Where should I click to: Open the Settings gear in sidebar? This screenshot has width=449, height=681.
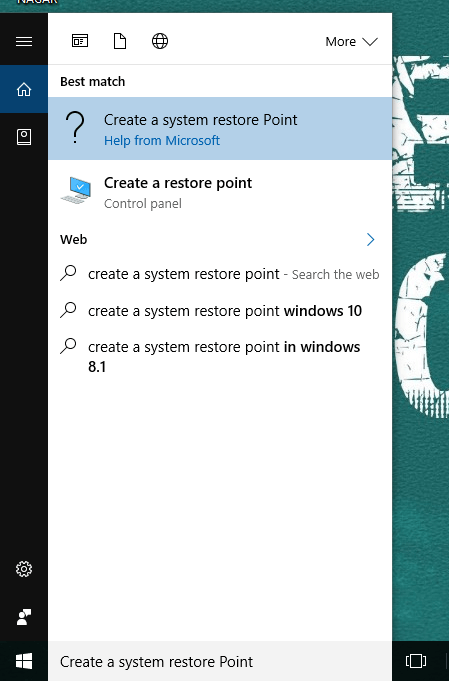pyautogui.click(x=24, y=569)
